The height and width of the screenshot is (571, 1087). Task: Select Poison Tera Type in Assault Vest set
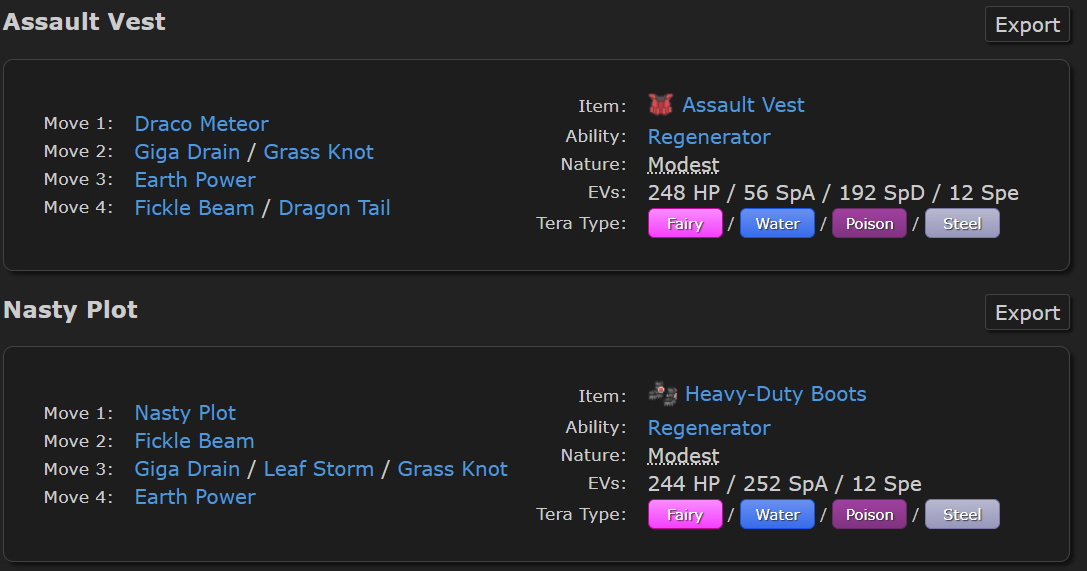point(869,224)
